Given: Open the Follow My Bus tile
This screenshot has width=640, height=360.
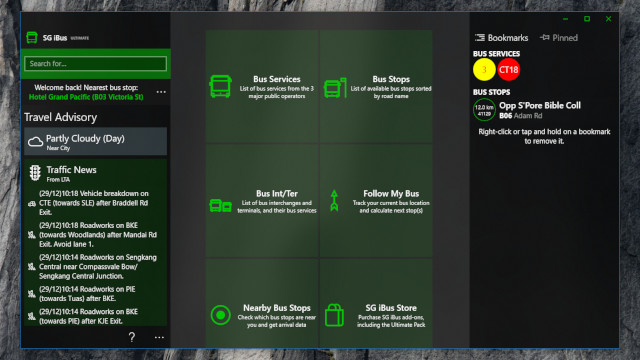Looking at the screenshot, I should pyautogui.click(x=376, y=201).
